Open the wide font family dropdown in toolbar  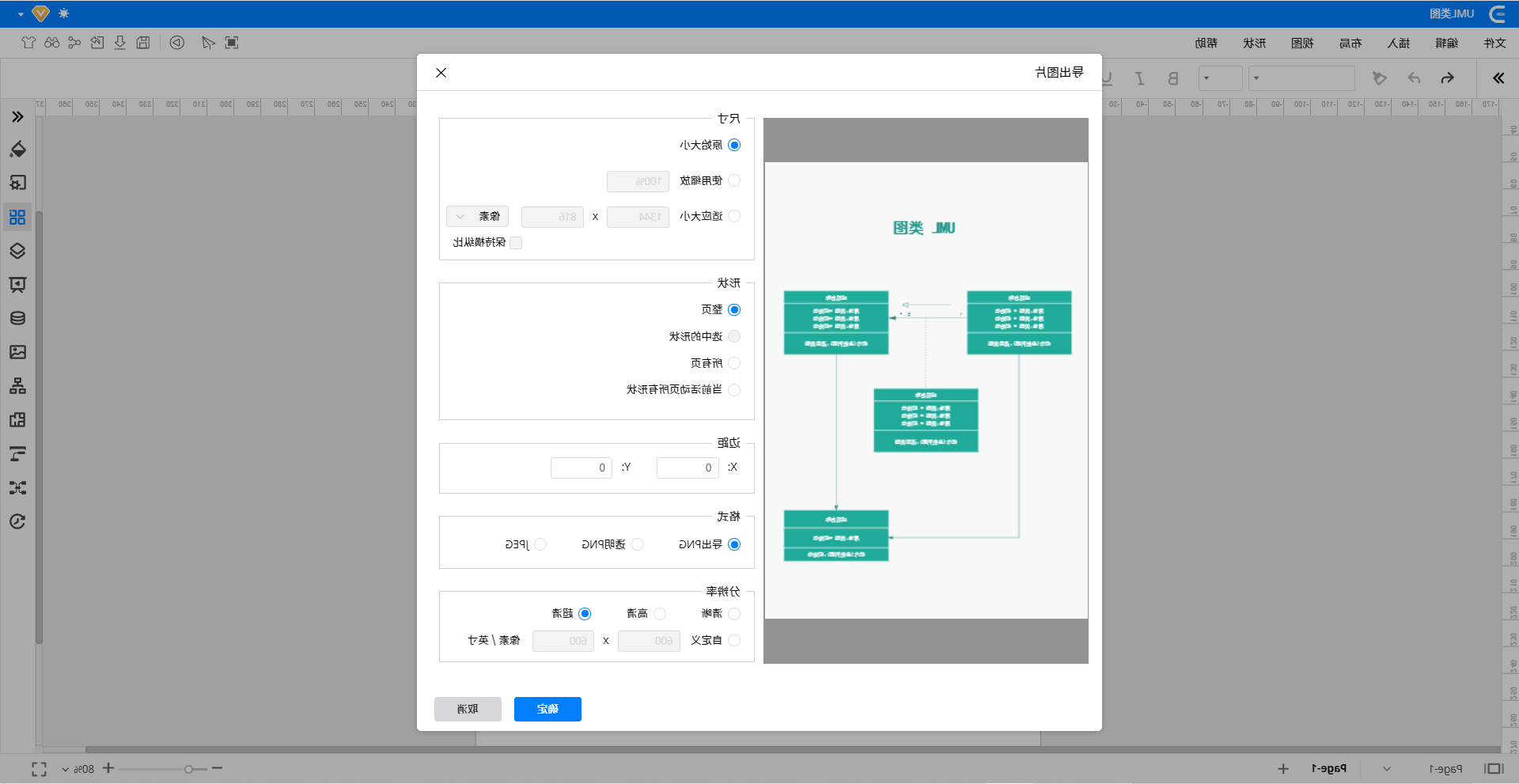tap(1301, 78)
